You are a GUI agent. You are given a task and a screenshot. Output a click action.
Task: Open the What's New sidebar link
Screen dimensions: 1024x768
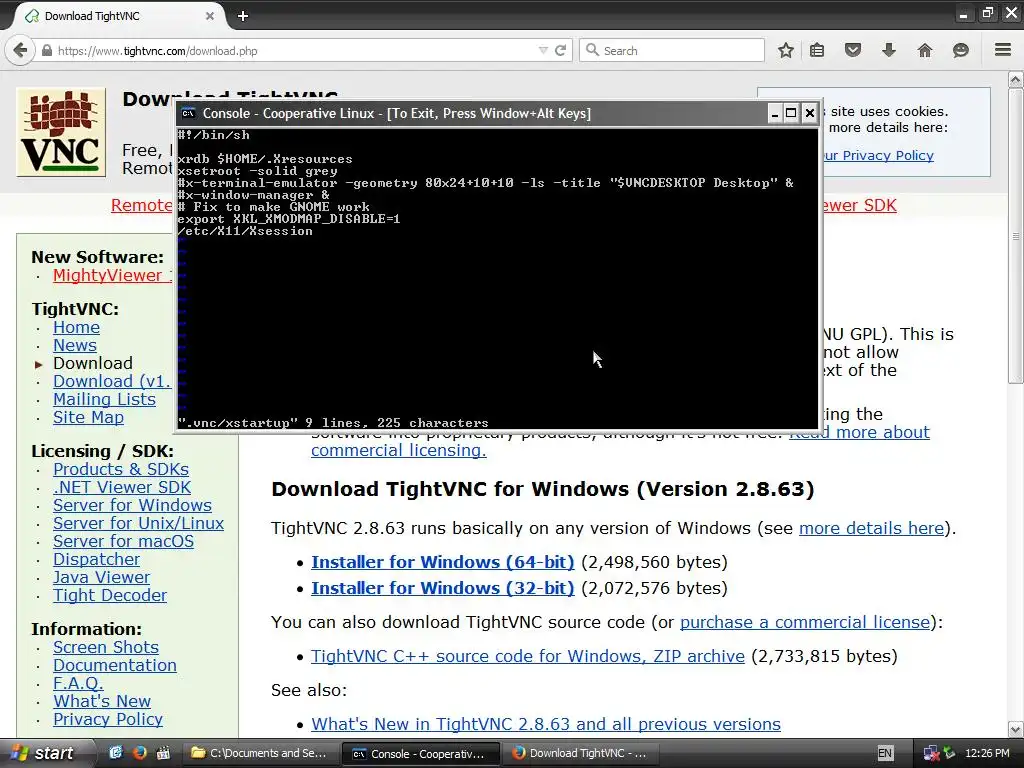coord(102,701)
